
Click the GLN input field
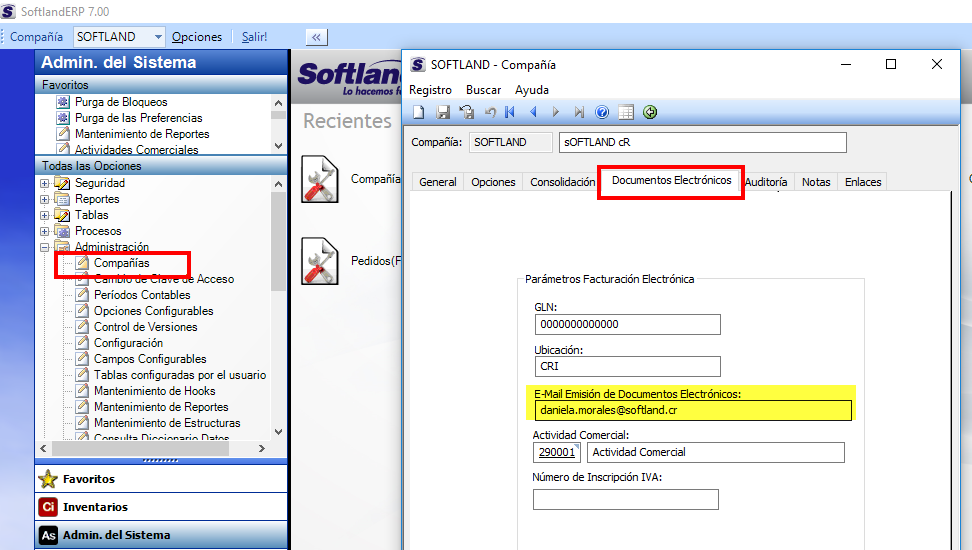pyautogui.click(x=627, y=324)
